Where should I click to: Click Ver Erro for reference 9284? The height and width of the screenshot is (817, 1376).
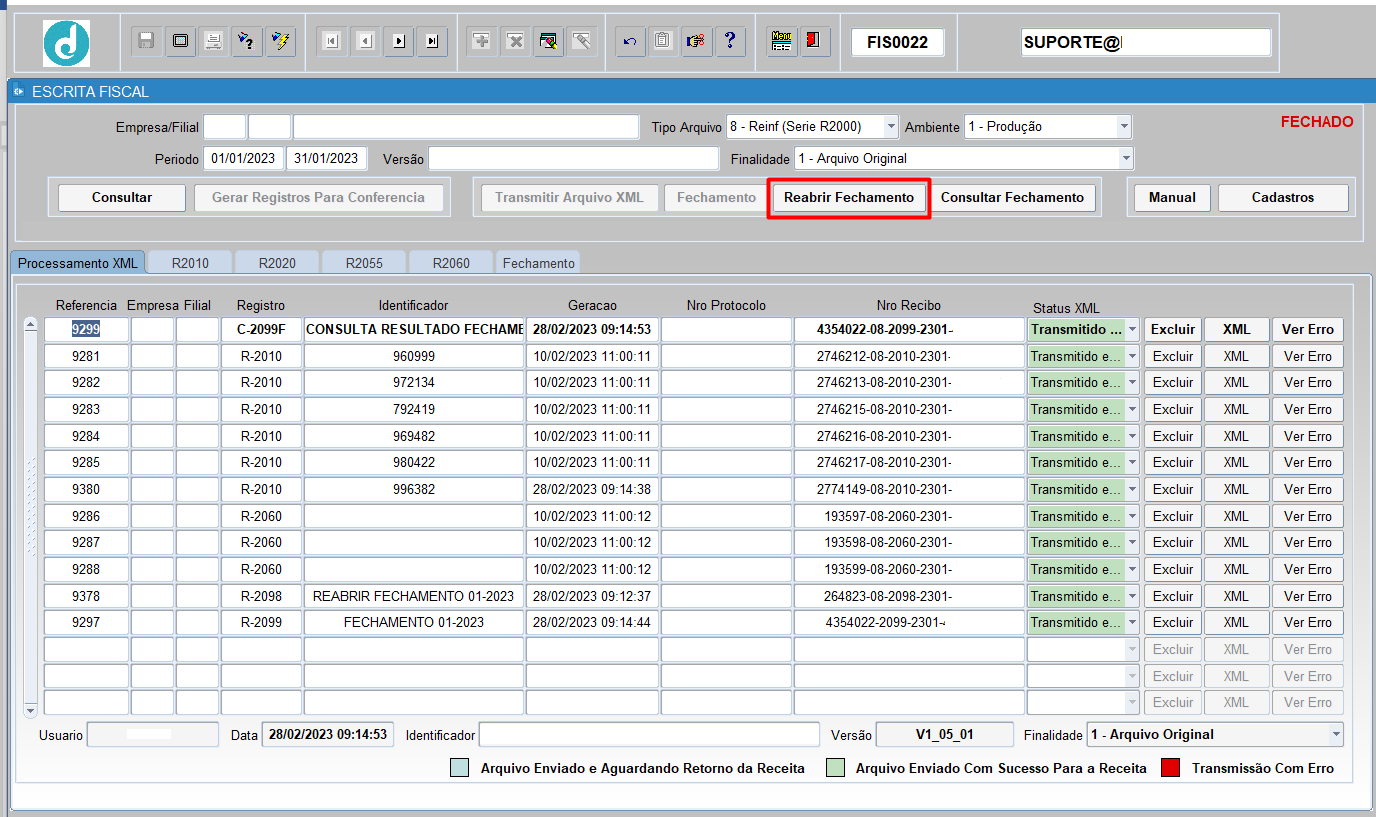(x=1308, y=436)
